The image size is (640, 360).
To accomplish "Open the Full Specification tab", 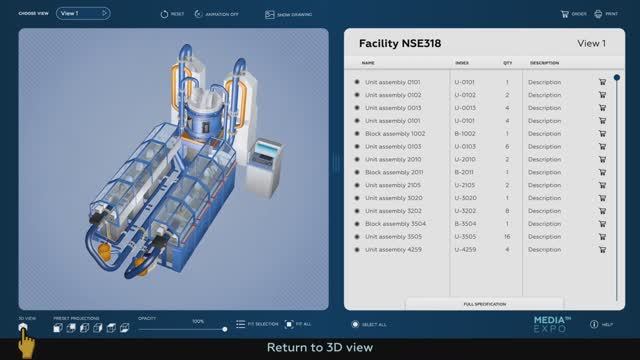I will coord(484,304).
